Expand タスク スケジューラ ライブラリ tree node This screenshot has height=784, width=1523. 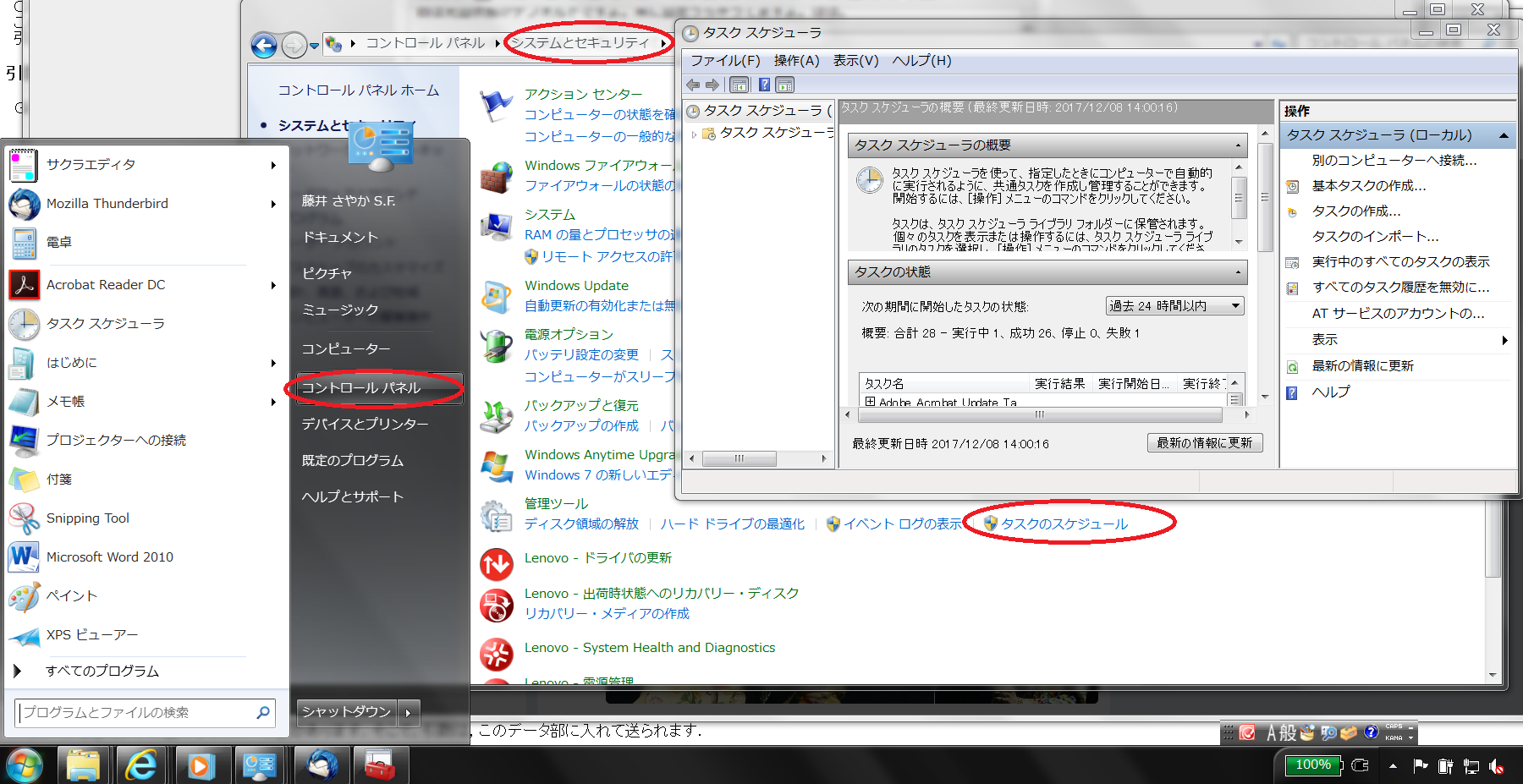[695, 134]
